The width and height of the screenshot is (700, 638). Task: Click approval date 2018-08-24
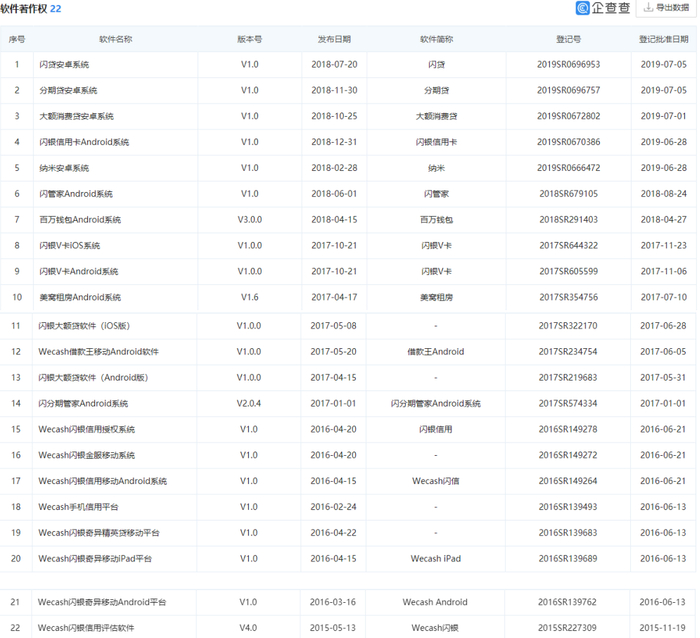664,194
